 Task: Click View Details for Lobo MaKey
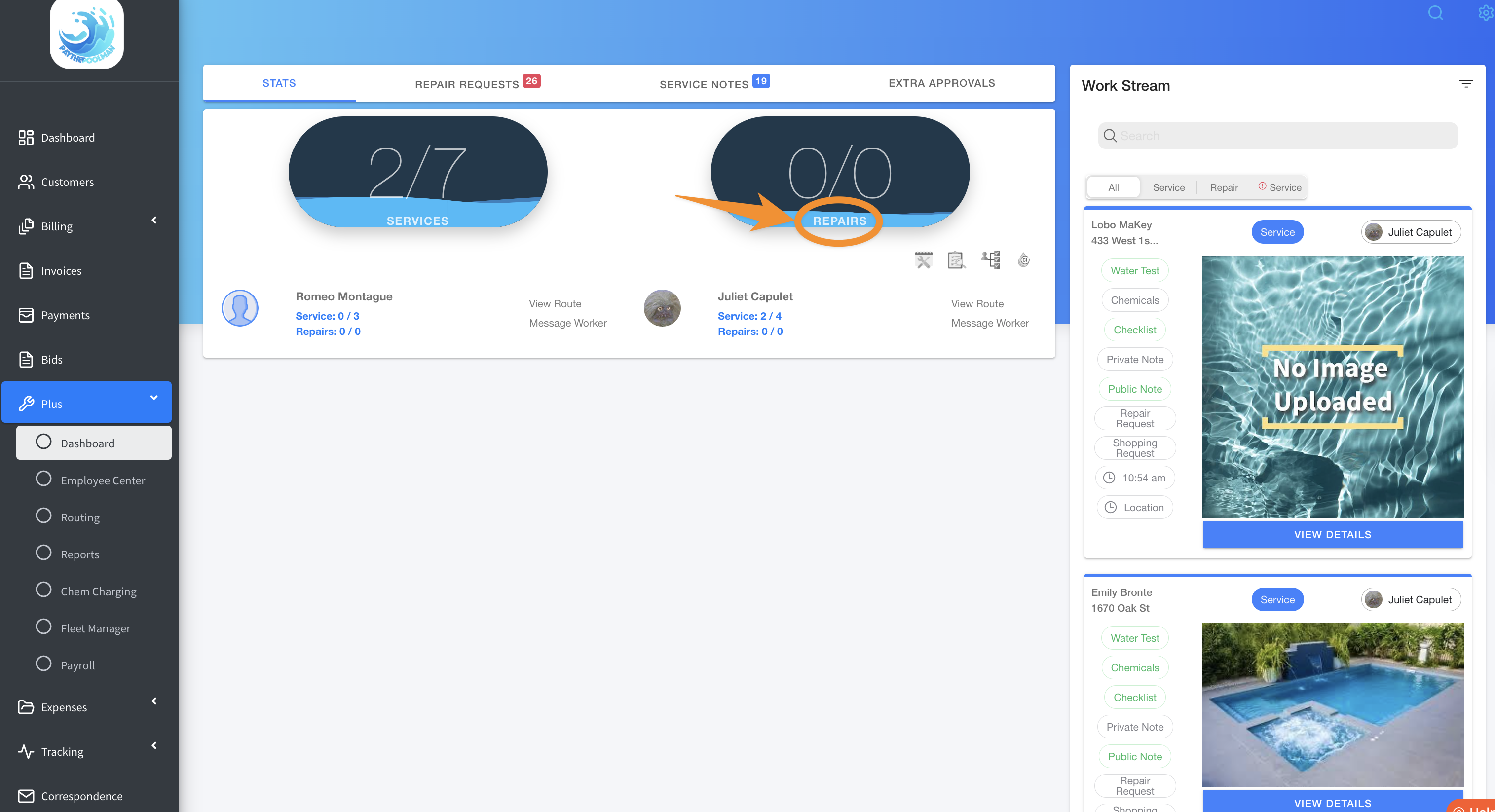coord(1333,535)
